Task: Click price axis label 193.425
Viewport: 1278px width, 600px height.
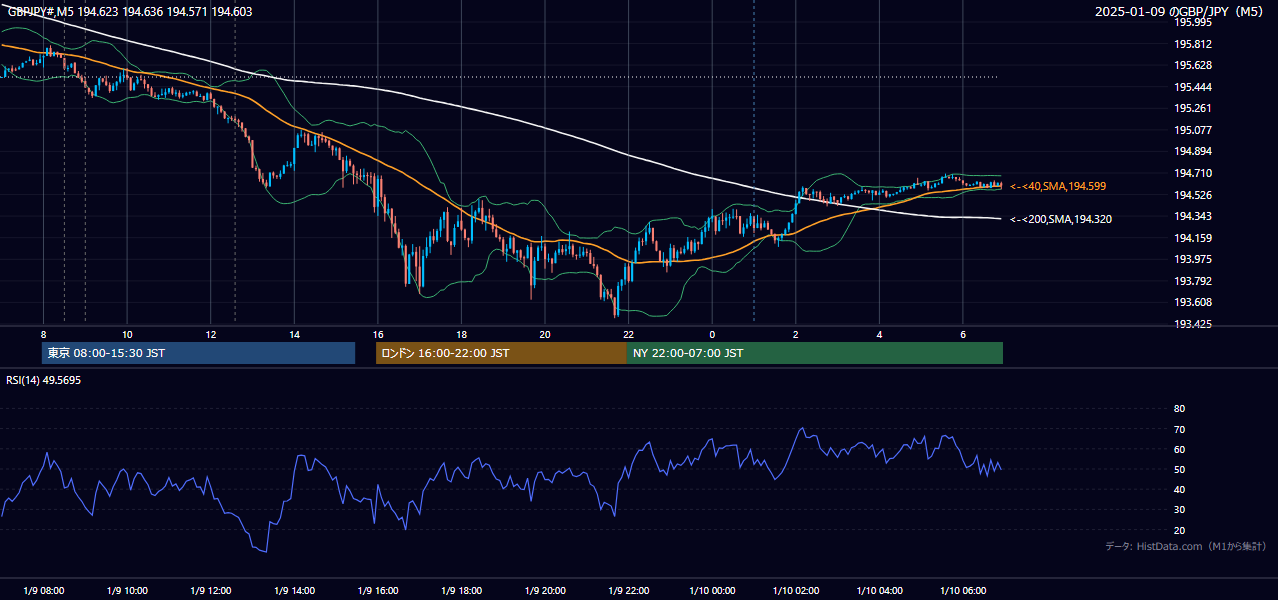Action: click(1193, 324)
